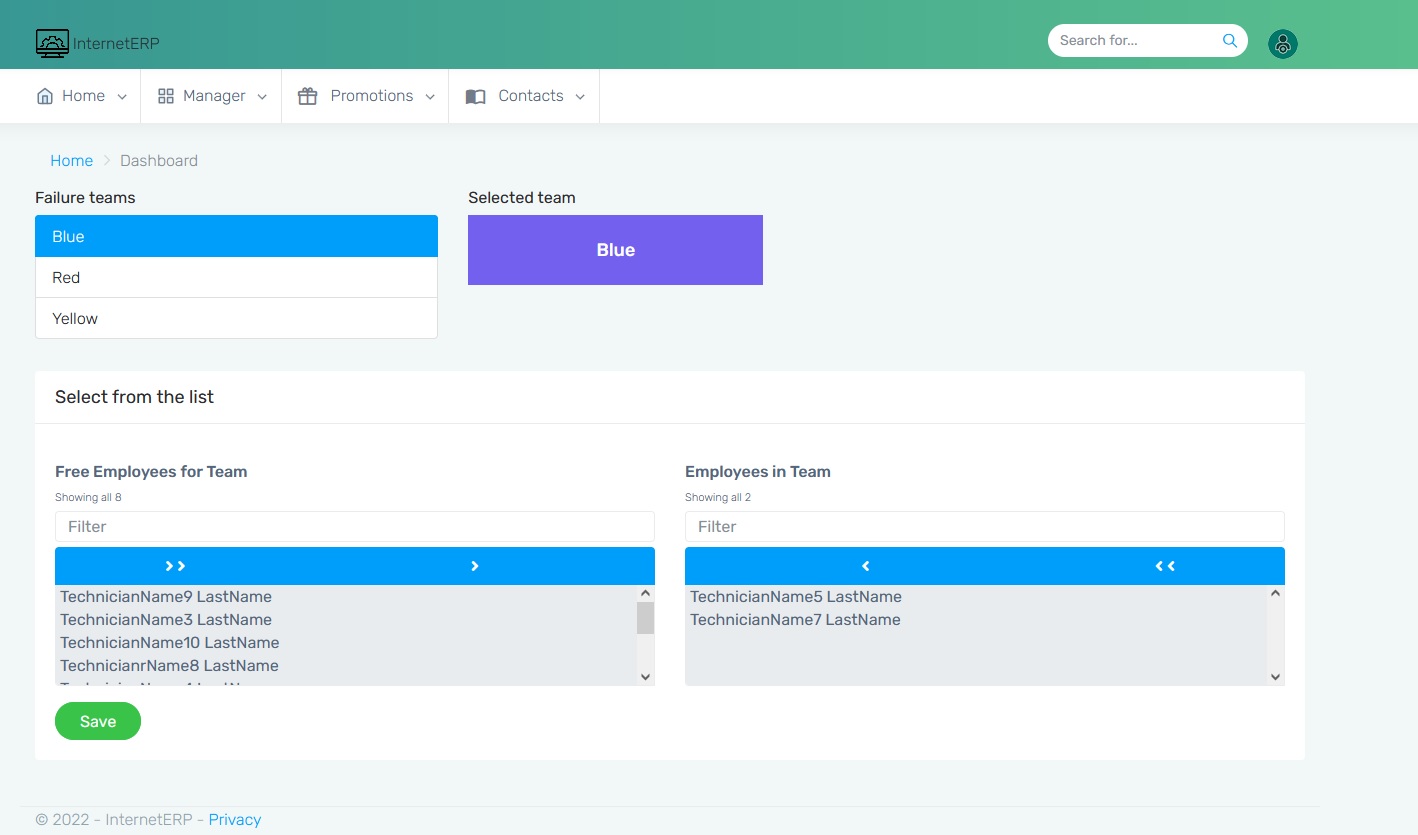Select TechnicianName10 LastName

346,643
